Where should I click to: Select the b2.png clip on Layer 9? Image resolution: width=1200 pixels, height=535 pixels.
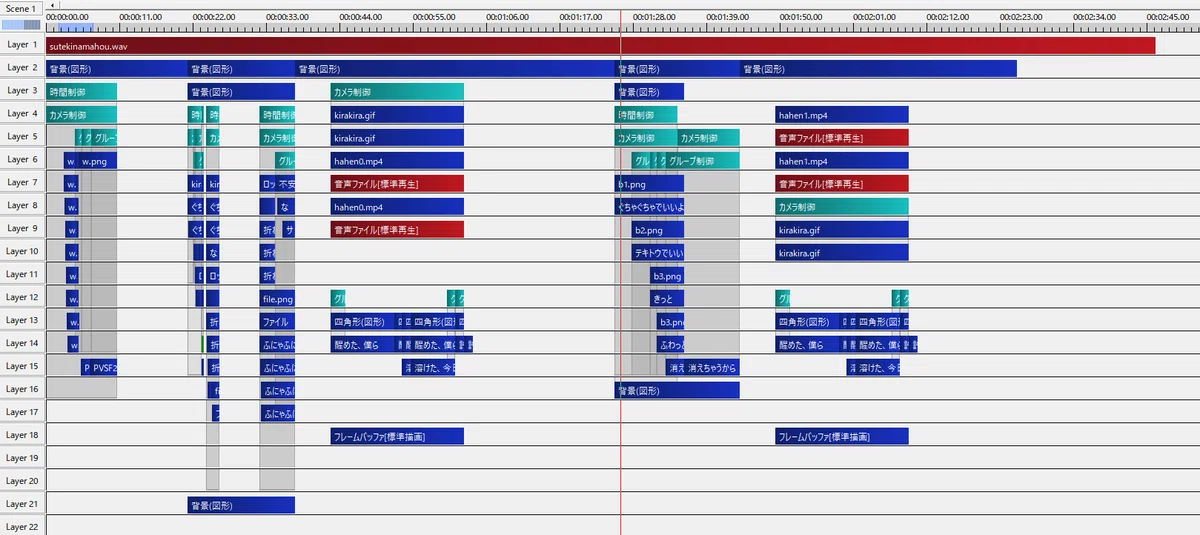[x=658, y=230]
